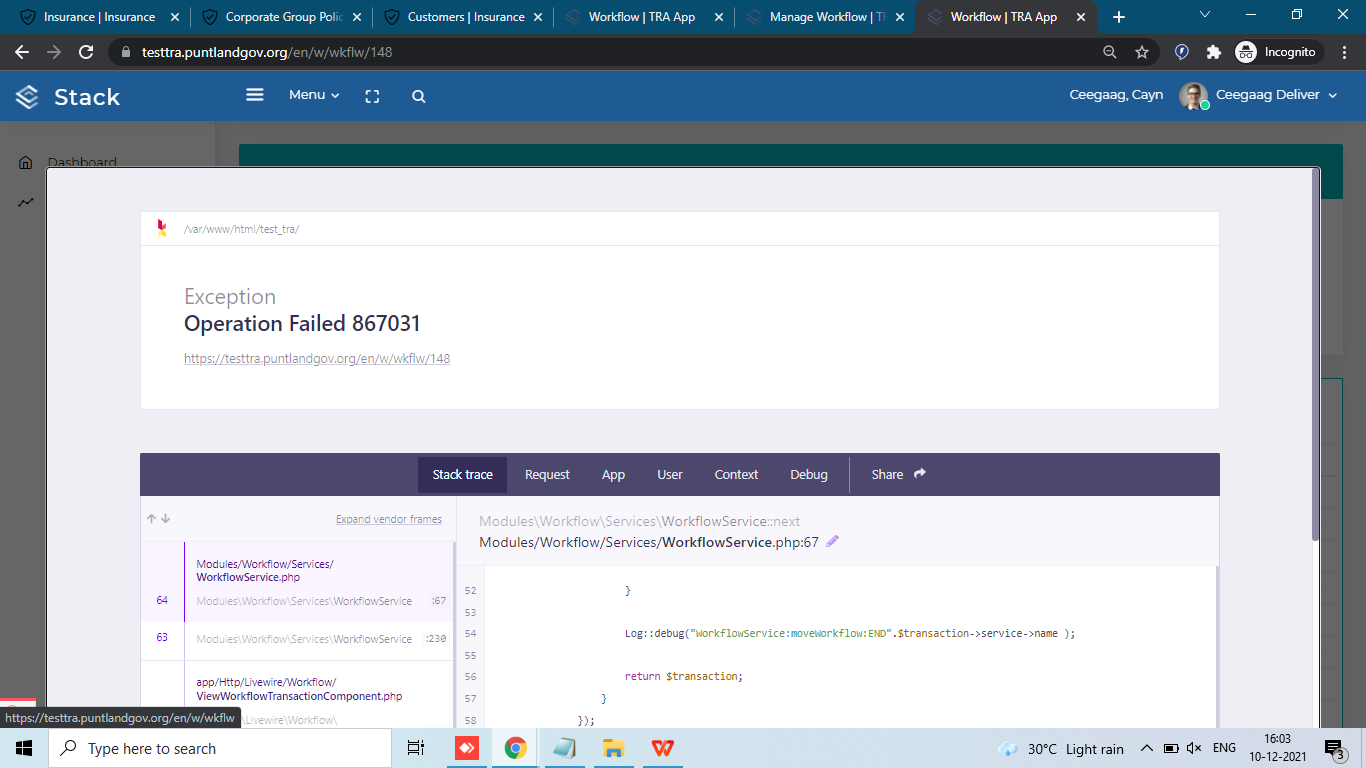Open the notification center icon
Image resolution: width=1366 pixels, height=768 pixels.
click(1334, 748)
